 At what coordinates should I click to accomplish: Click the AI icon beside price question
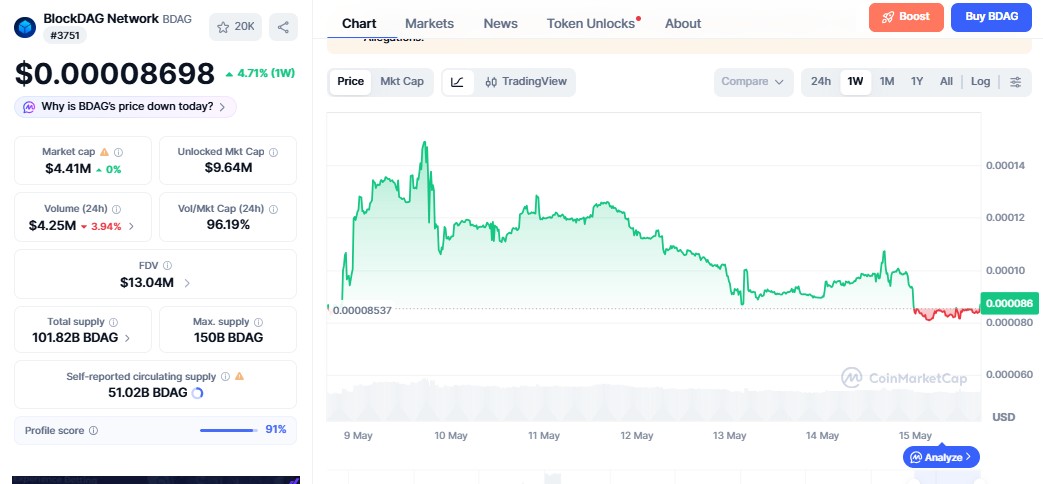29,107
